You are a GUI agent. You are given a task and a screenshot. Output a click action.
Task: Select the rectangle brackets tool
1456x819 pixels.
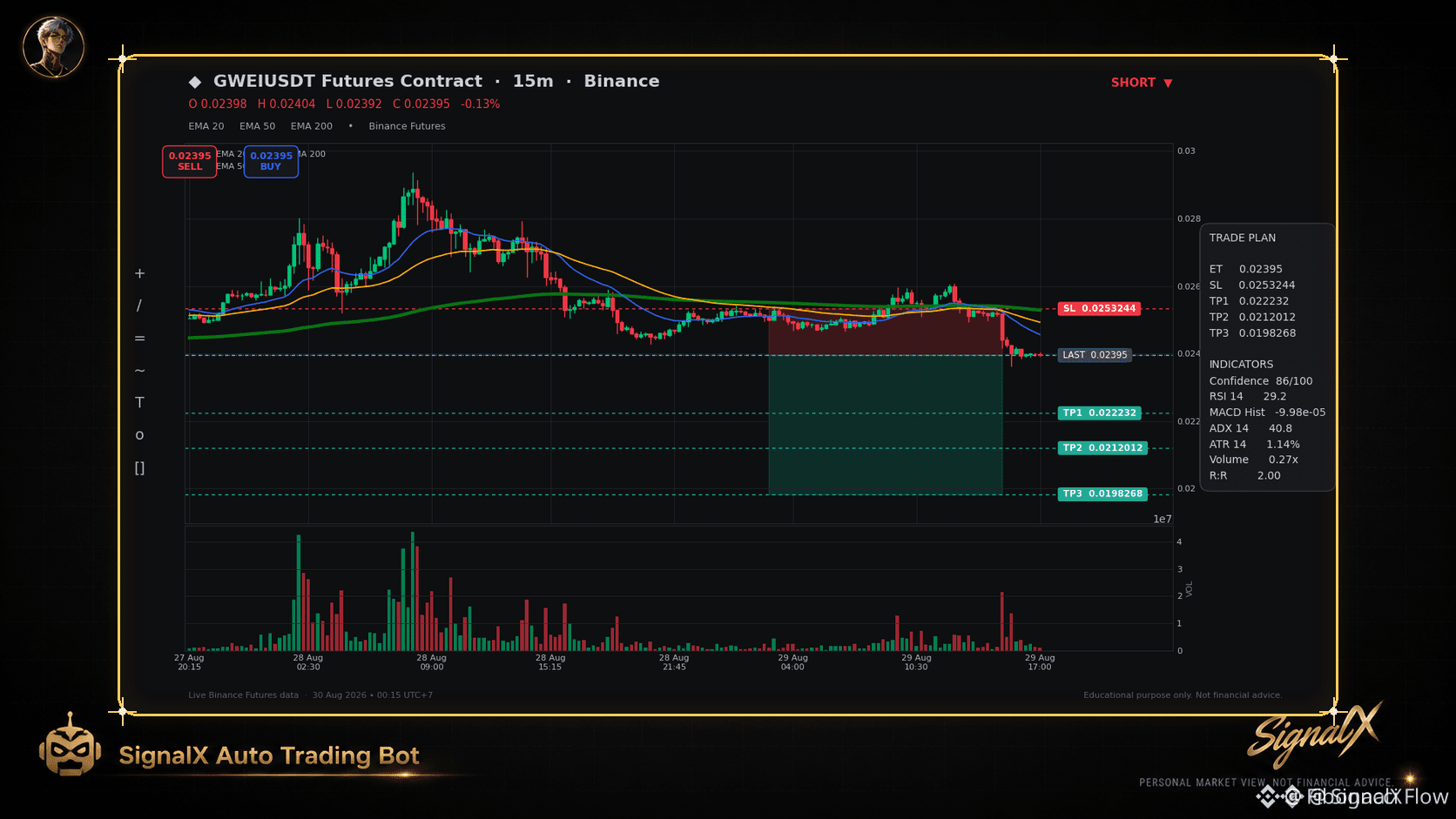(139, 468)
